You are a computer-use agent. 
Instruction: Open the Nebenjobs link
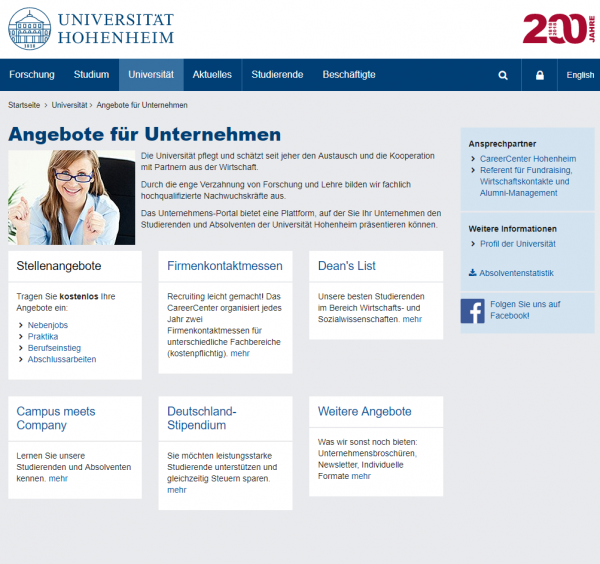point(48,325)
